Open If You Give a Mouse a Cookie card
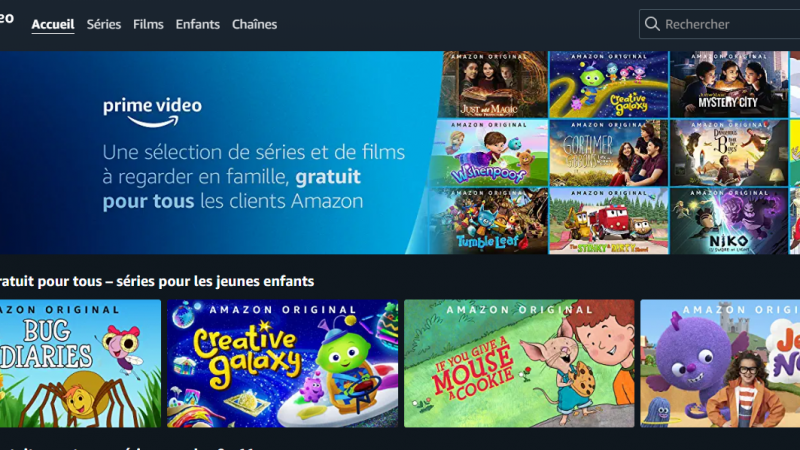The height and width of the screenshot is (450, 800). 519,363
